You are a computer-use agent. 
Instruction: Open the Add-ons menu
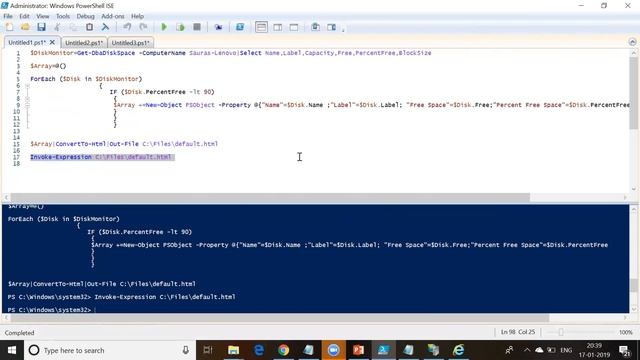pos(113,16)
